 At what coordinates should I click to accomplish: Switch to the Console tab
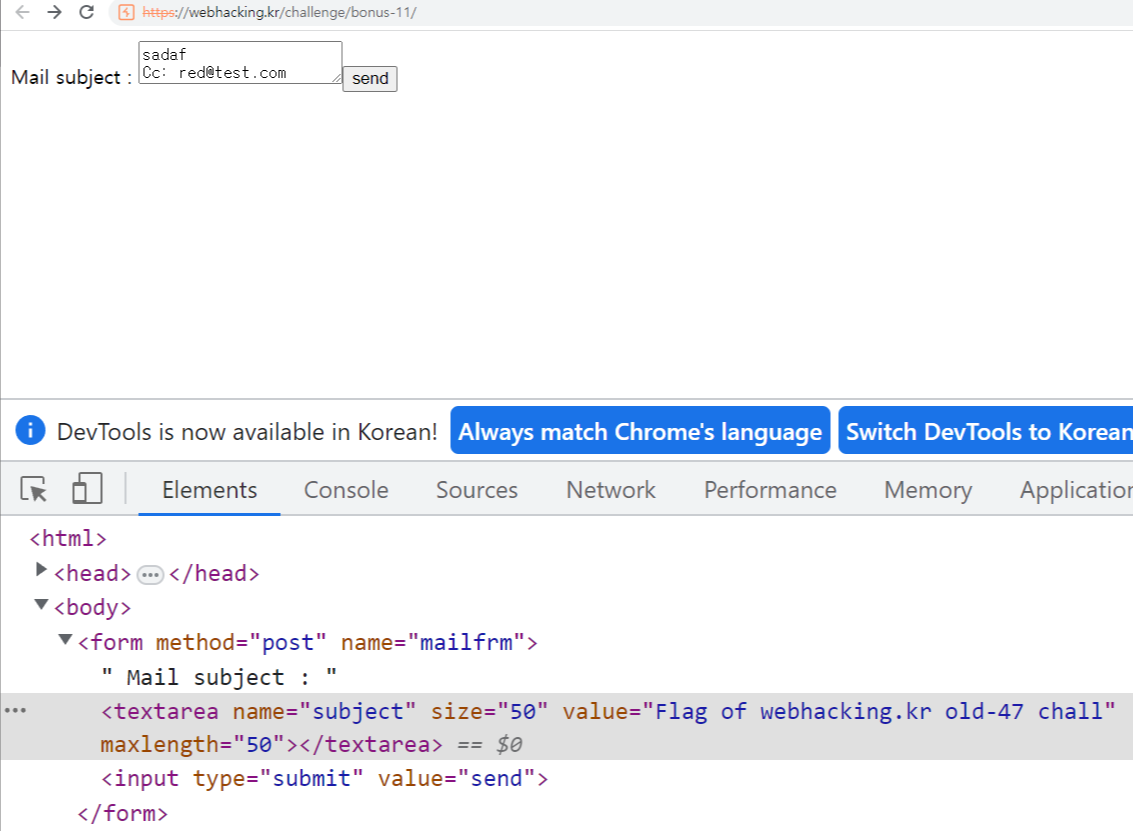click(346, 490)
